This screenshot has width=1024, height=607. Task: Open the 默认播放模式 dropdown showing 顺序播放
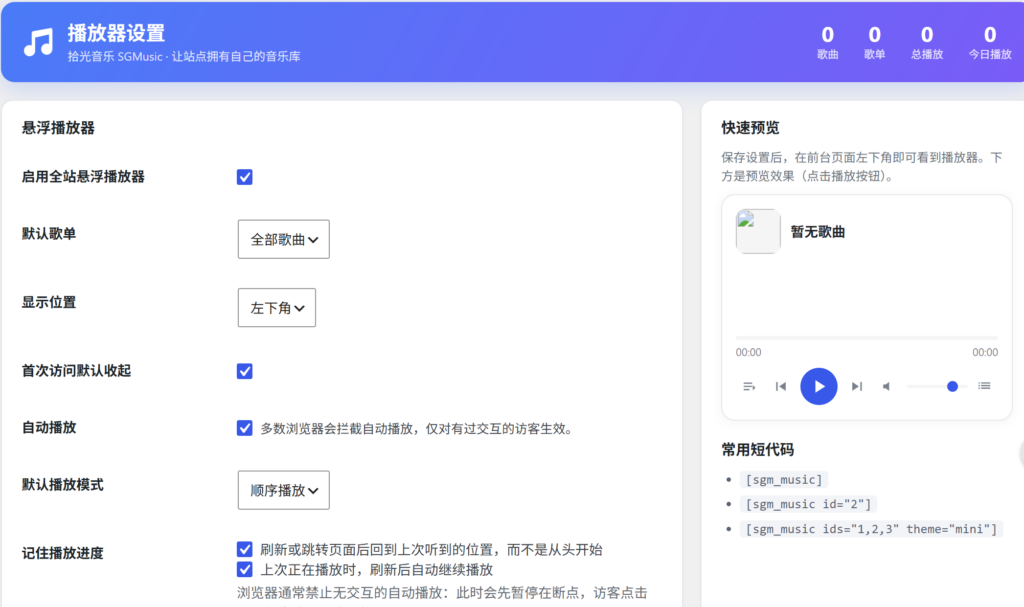pyautogui.click(x=283, y=490)
